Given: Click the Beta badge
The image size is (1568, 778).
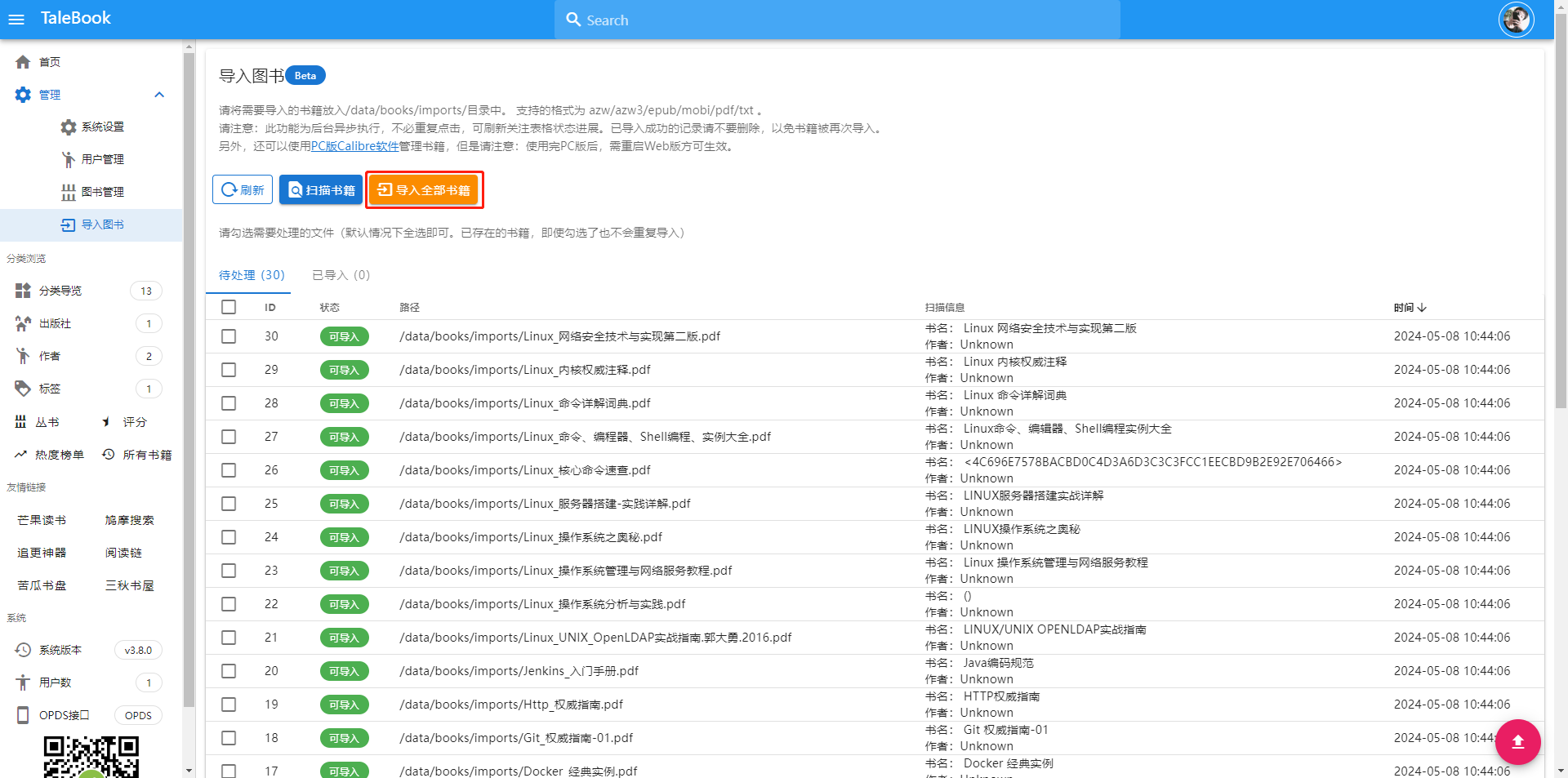Looking at the screenshot, I should [305, 75].
